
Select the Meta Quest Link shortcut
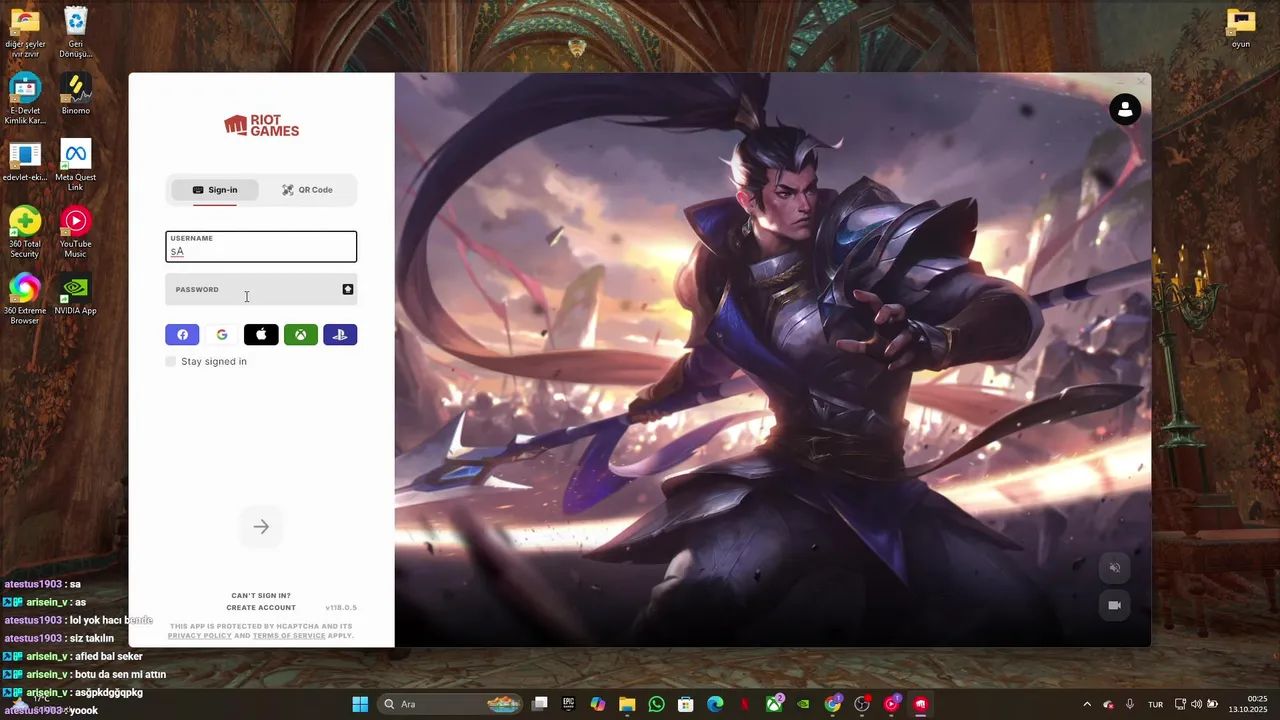(75, 166)
